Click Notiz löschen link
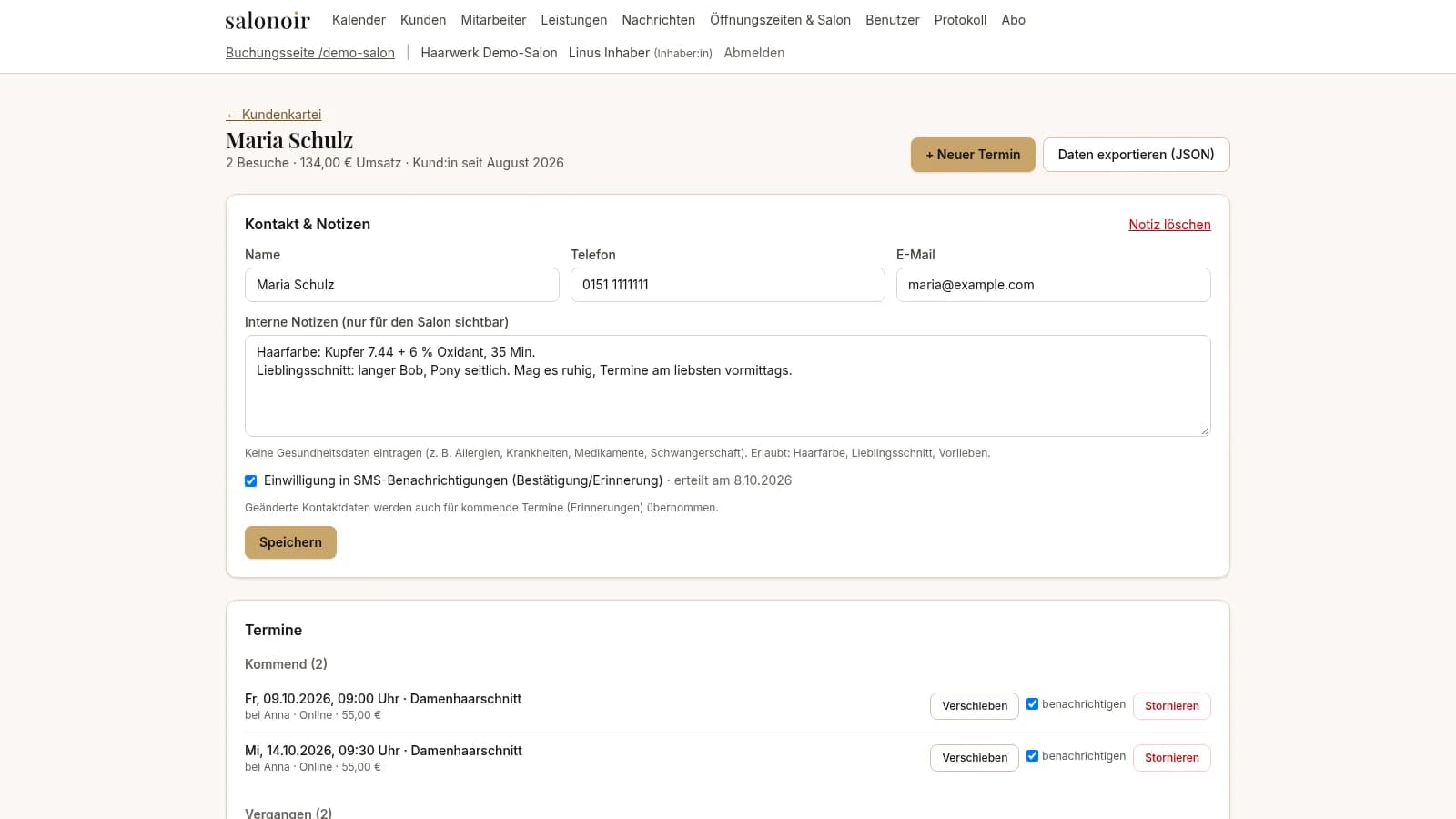 click(1169, 225)
